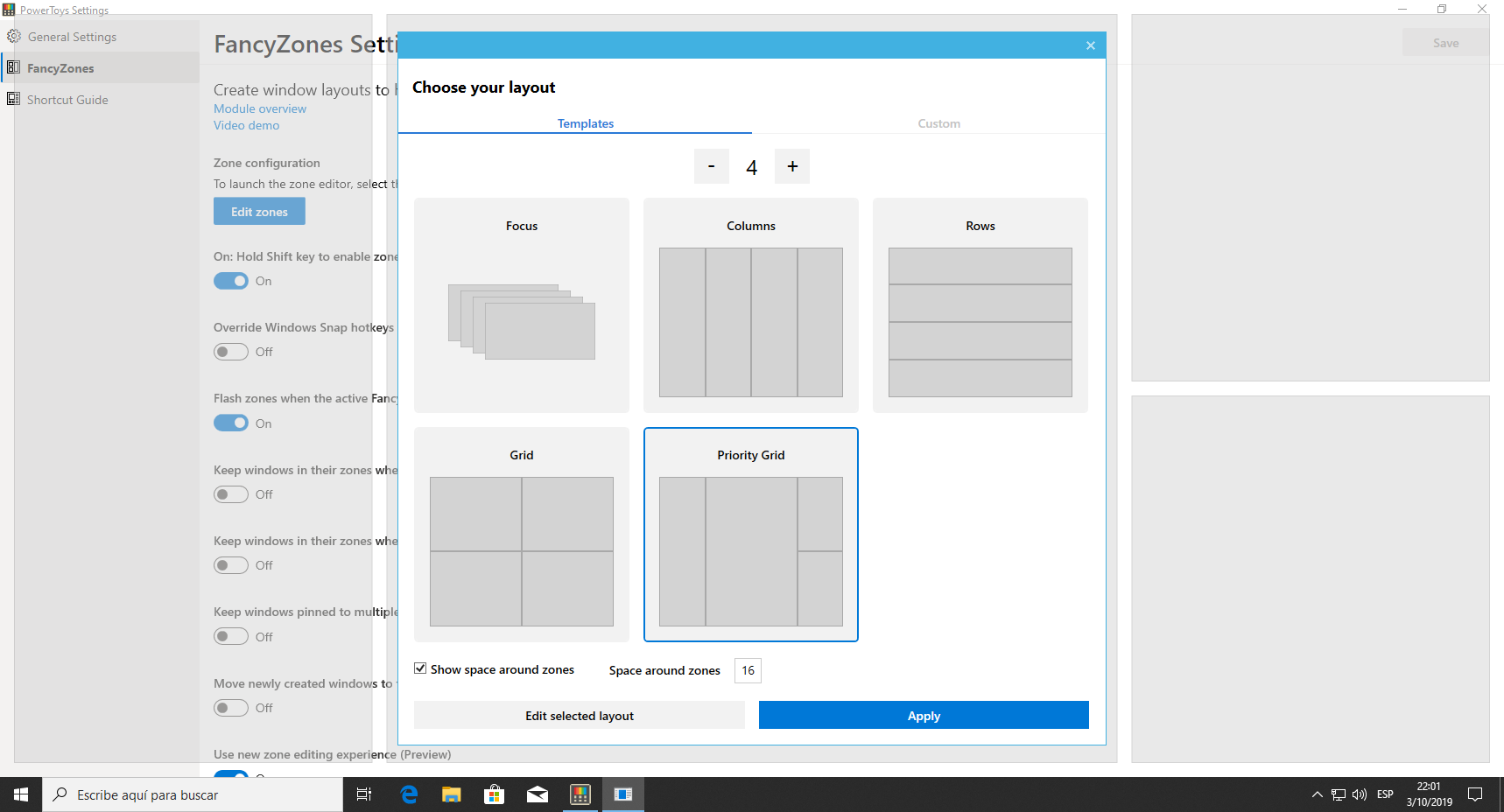The height and width of the screenshot is (812, 1504).
Task: Open Microsoft Store taskbar icon
Action: (495, 794)
